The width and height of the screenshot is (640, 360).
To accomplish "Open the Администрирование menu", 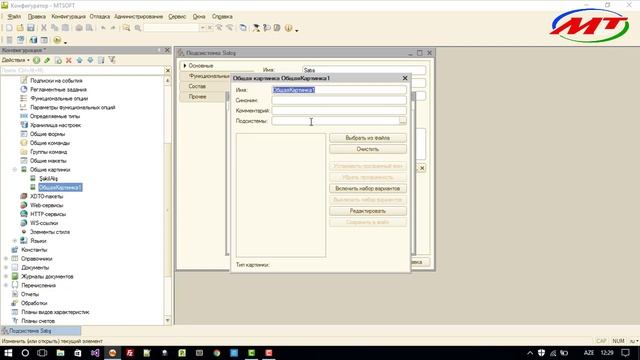I will [x=138, y=17].
